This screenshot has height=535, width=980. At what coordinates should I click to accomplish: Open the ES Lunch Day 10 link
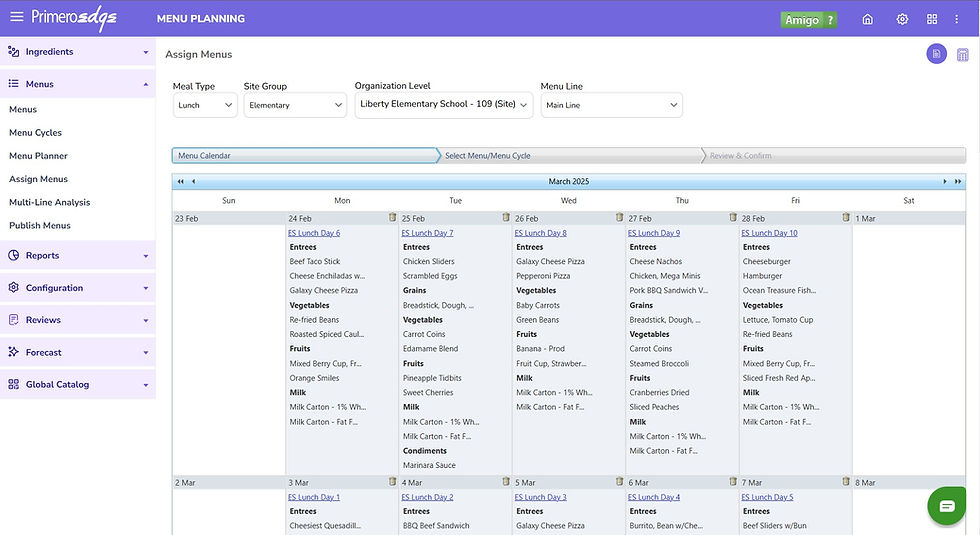[769, 232]
